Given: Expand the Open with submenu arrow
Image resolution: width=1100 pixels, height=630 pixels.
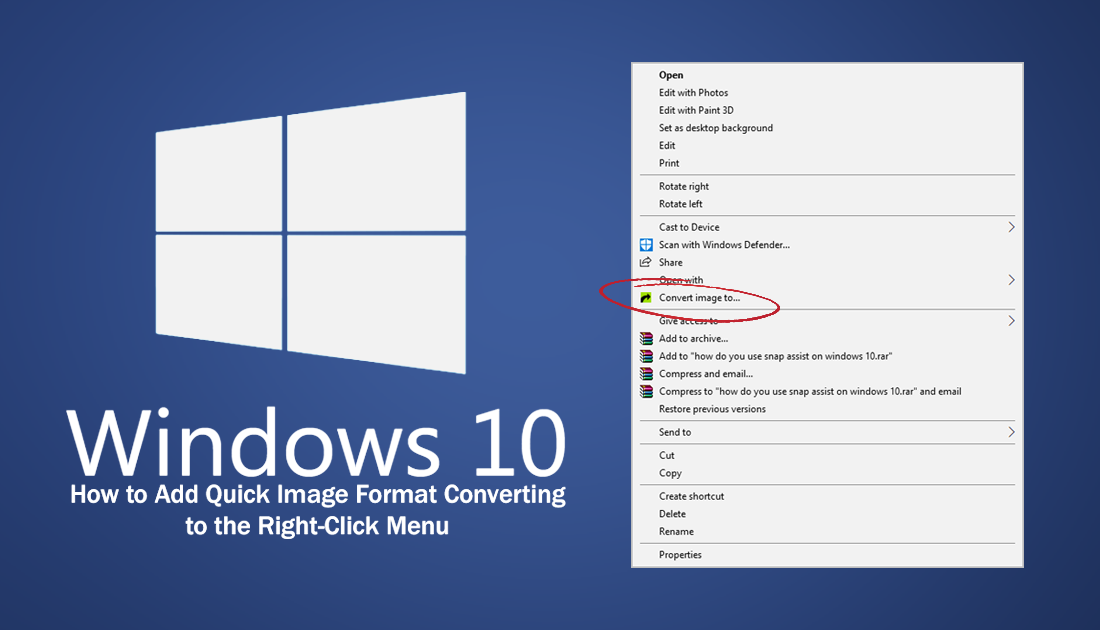Looking at the screenshot, I should 1011,280.
